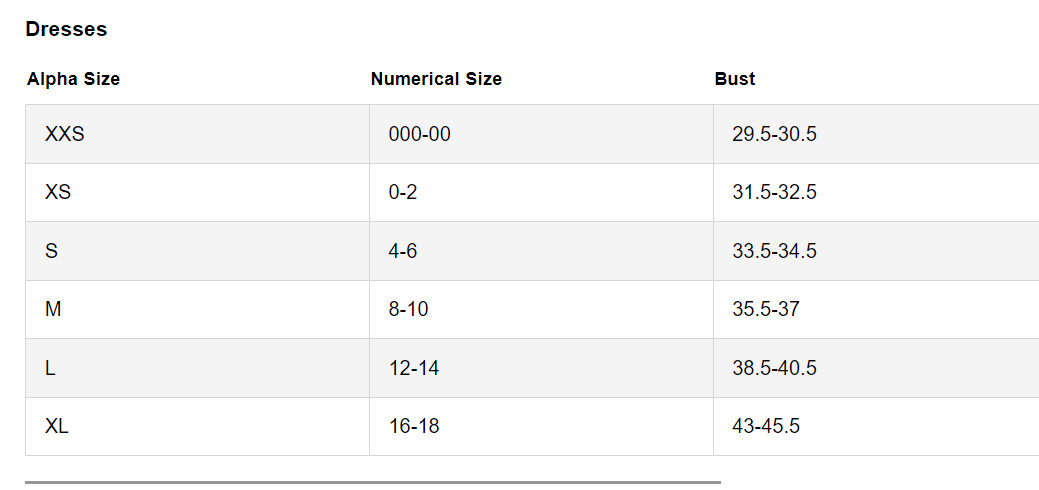This screenshot has height=490, width=1039.
Task: Click the M alpha size cell
Action: (x=197, y=310)
